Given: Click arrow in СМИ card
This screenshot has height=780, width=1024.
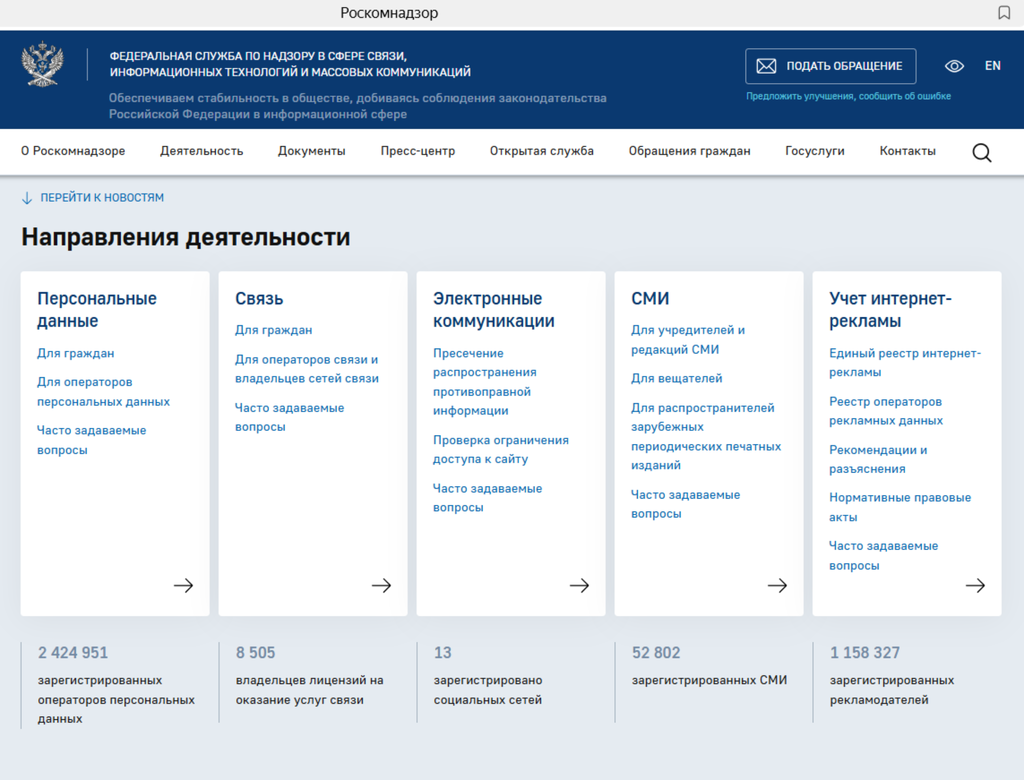Looking at the screenshot, I should pyautogui.click(x=777, y=586).
